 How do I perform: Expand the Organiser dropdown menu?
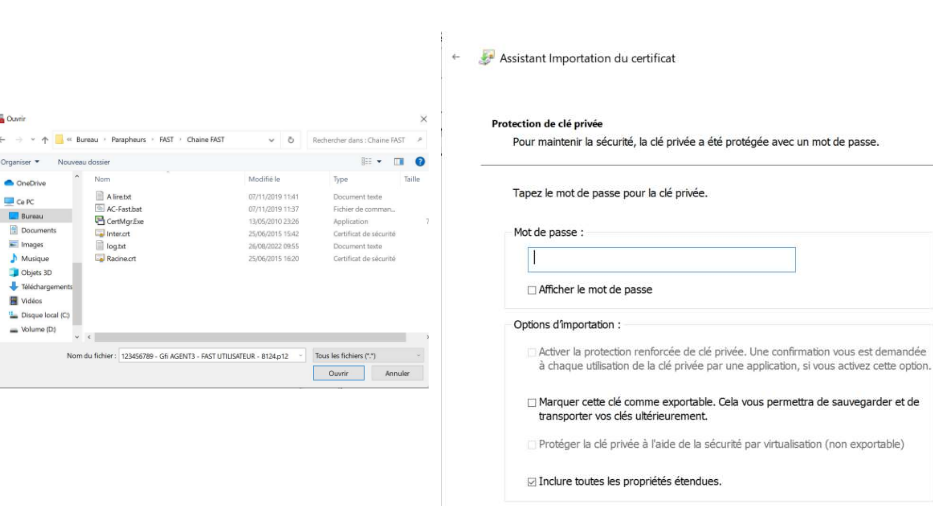tap(22, 161)
